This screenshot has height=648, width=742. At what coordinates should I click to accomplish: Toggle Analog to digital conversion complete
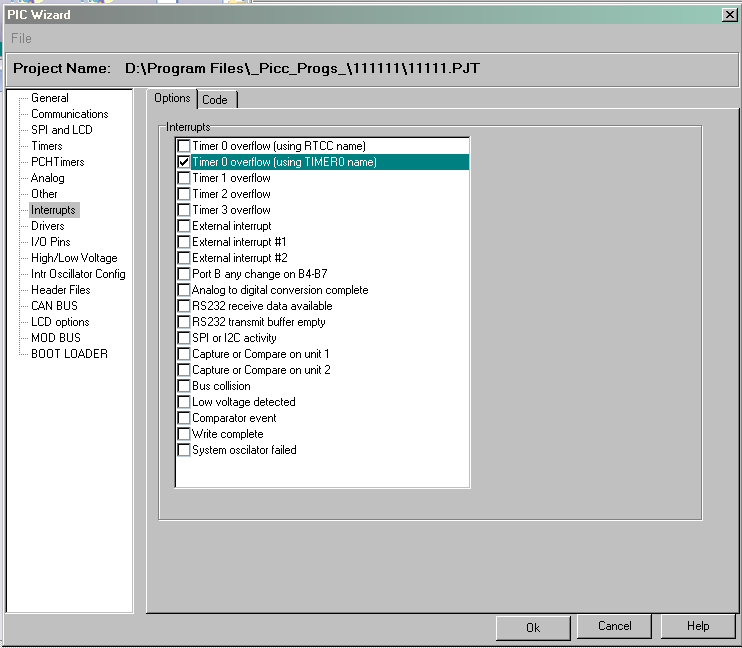coord(184,290)
